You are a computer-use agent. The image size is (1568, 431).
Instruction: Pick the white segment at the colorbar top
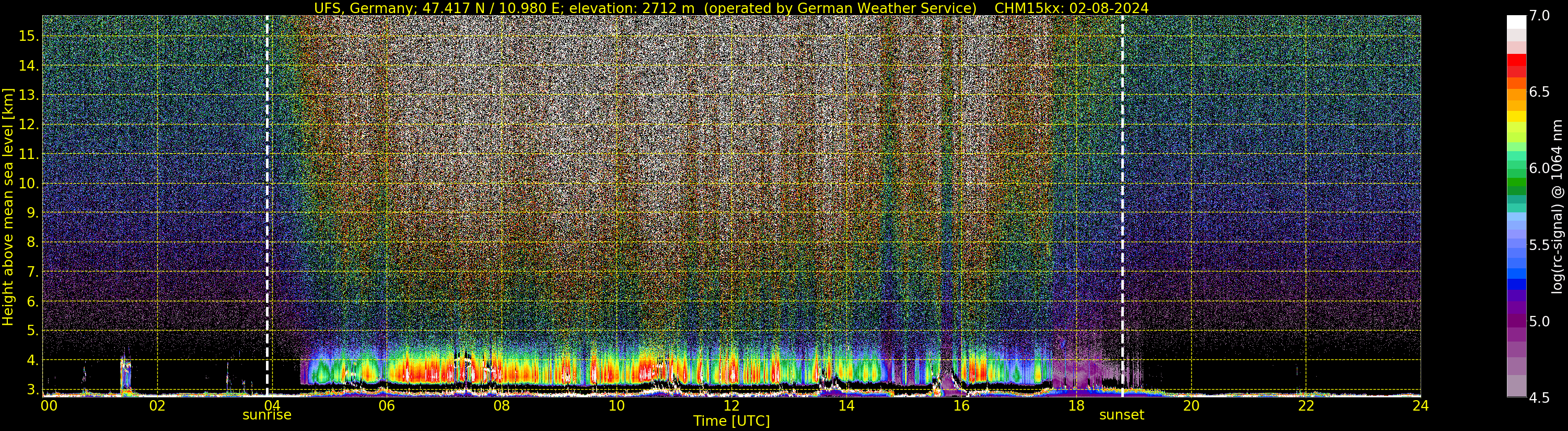point(1516,22)
